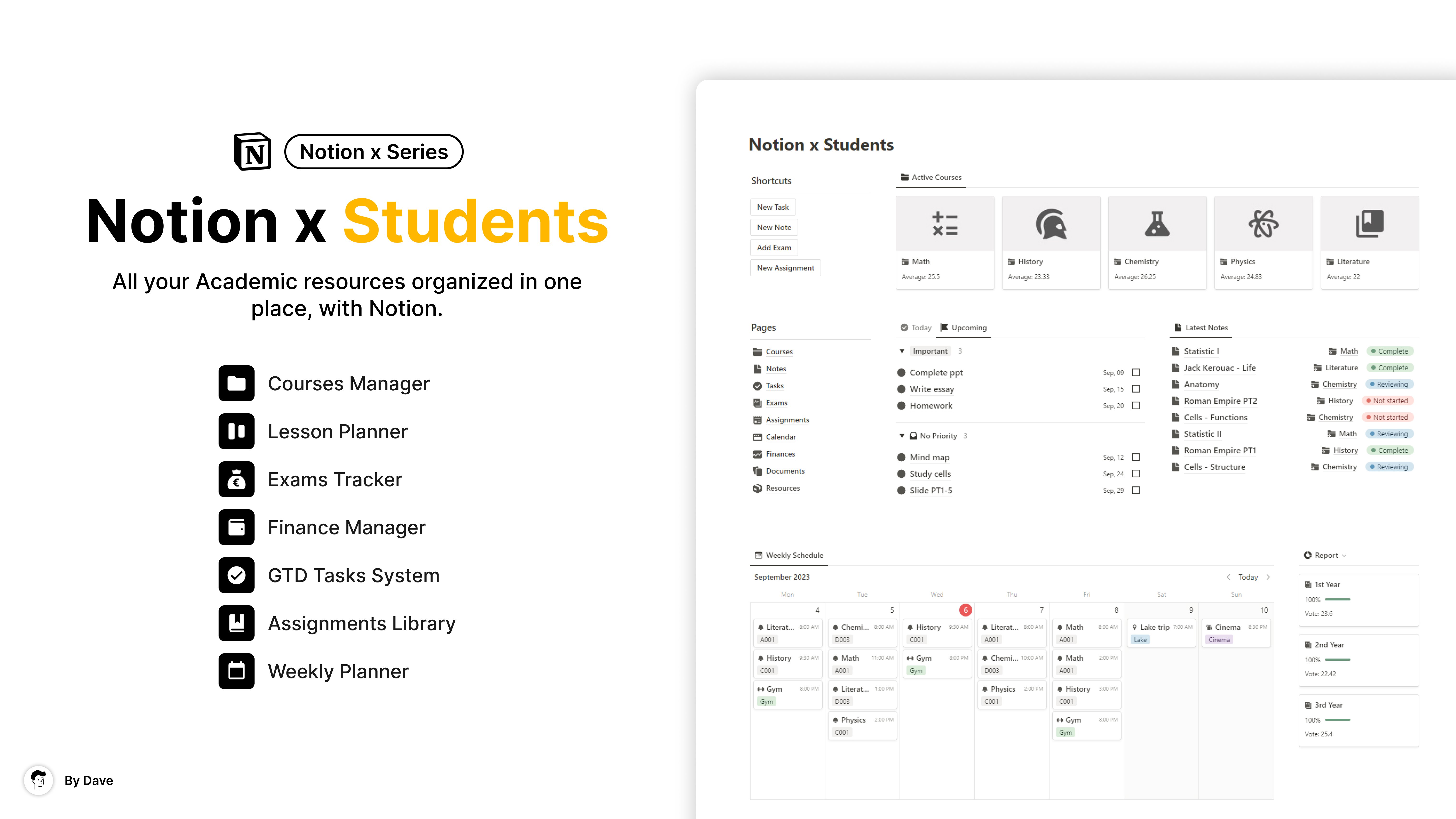Viewport: 1456px width, 819px height.
Task: Click the Finances chart icon in Pages
Action: coord(757,454)
